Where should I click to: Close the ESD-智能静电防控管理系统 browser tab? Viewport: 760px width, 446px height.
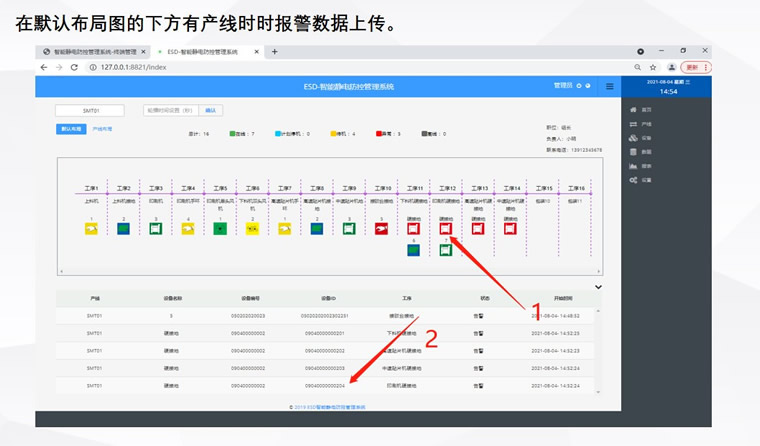257,51
